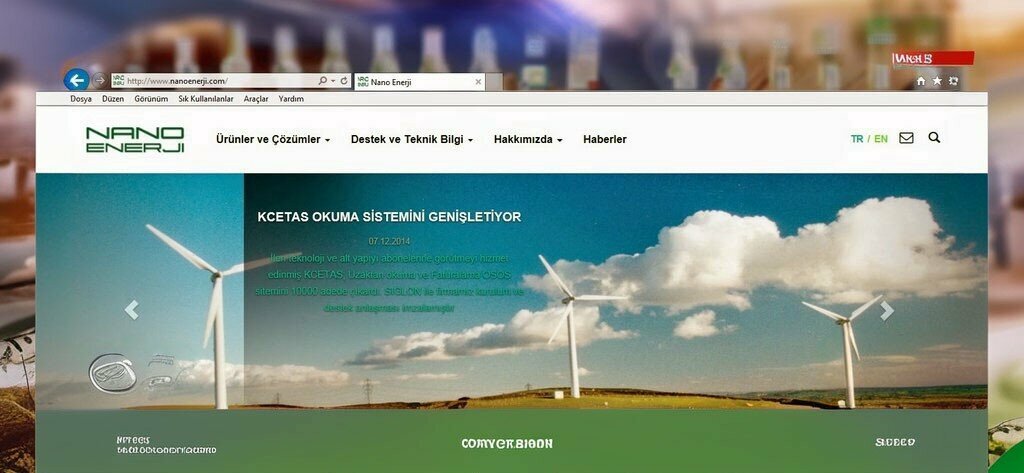Click the browser forward arrow button
The image size is (1024, 473).
point(99,80)
